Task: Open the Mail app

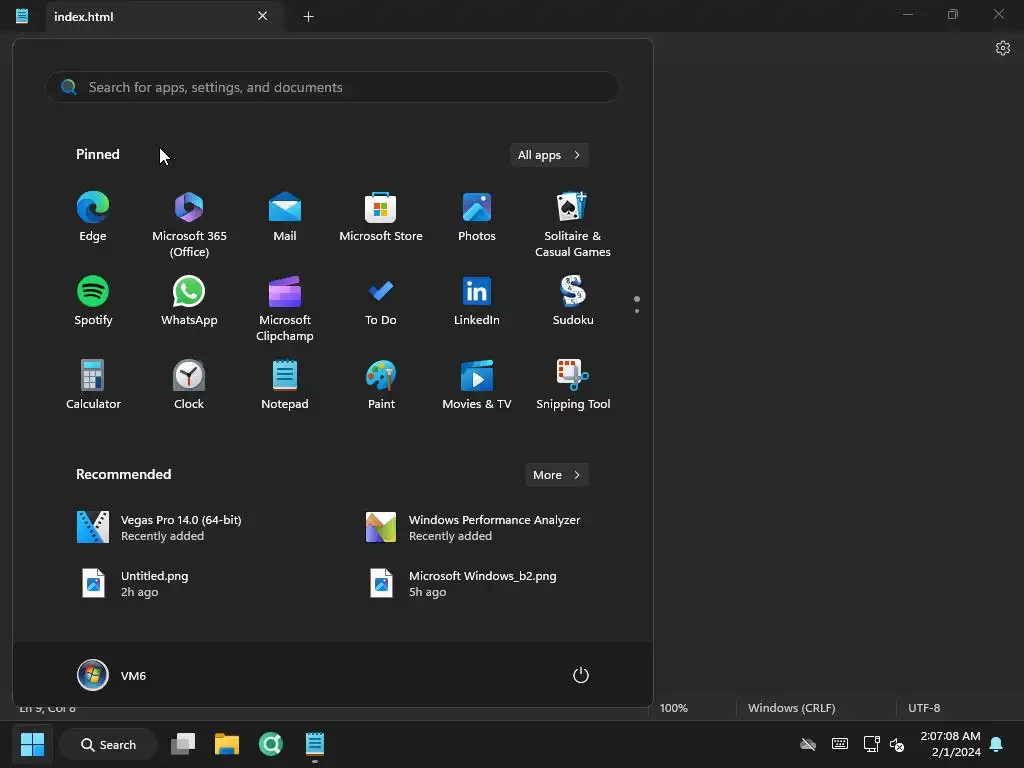Action: [x=285, y=217]
